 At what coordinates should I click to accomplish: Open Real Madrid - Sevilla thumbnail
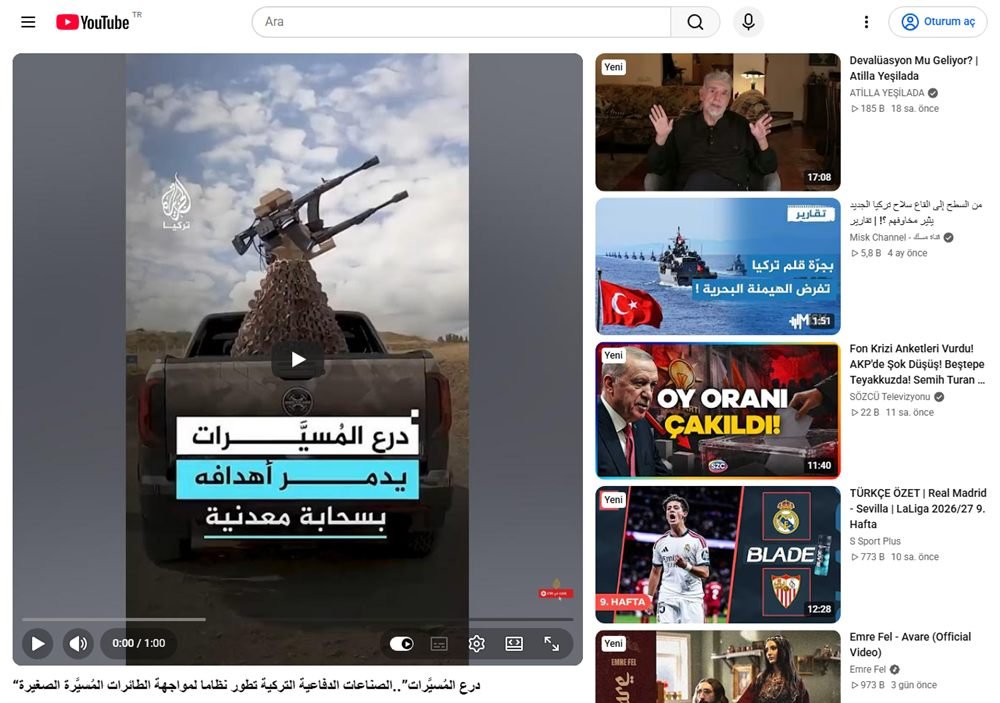click(x=717, y=554)
